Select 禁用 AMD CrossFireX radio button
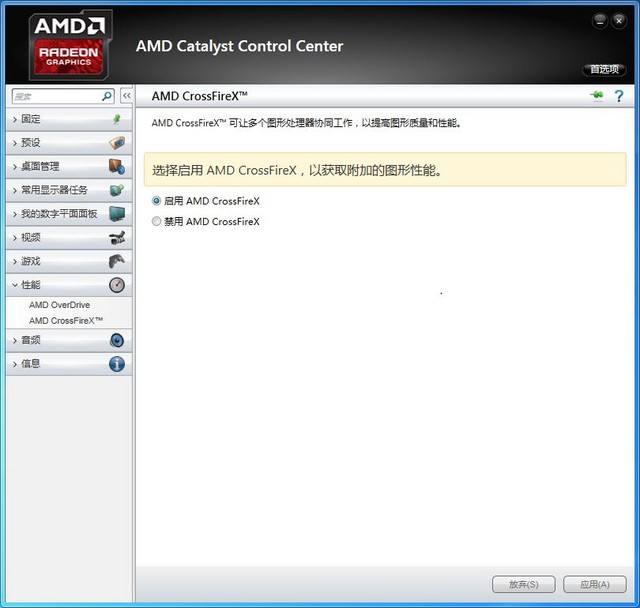The height and width of the screenshot is (608, 640). [156, 221]
